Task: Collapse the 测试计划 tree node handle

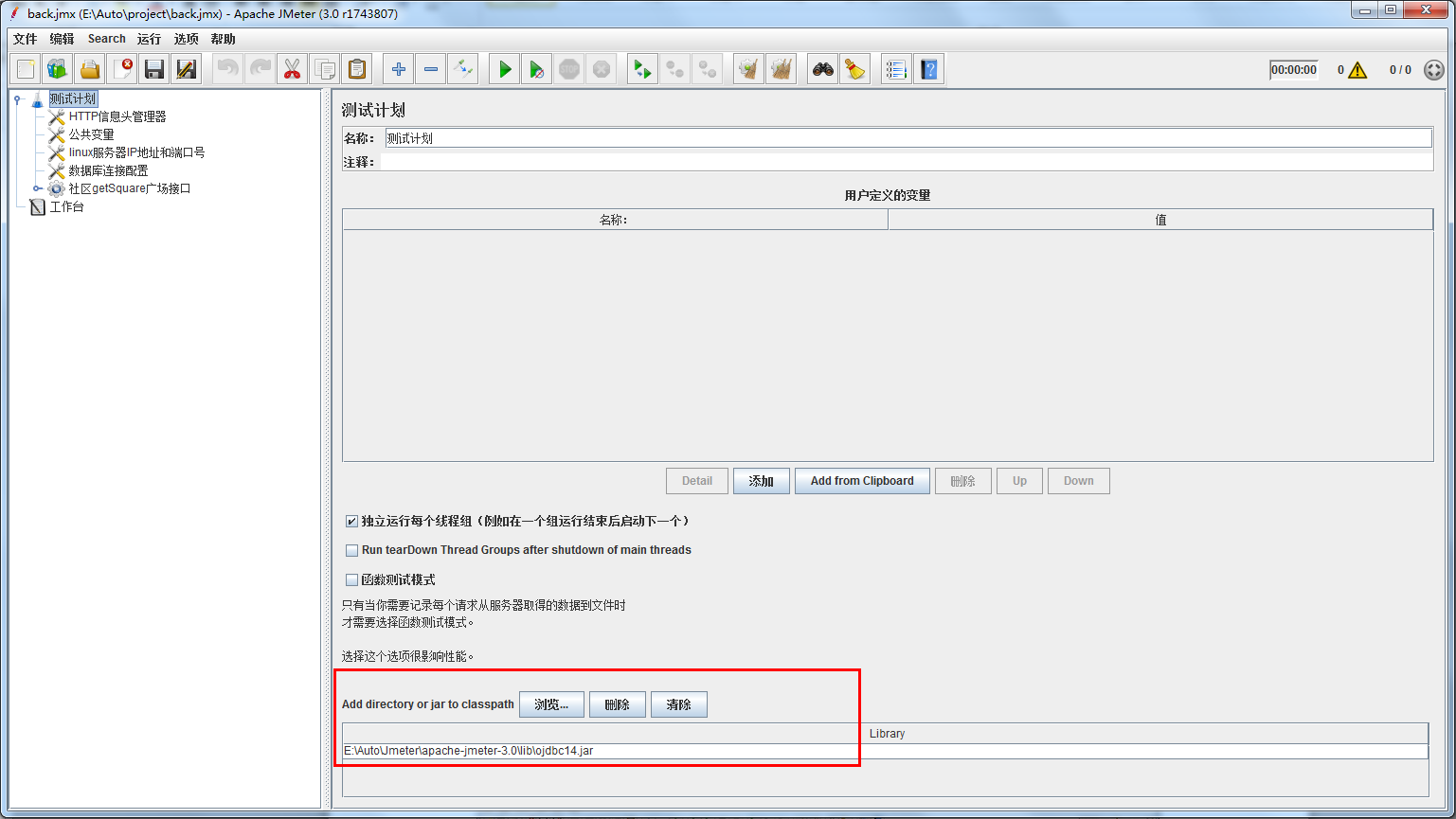Action: 18,98
